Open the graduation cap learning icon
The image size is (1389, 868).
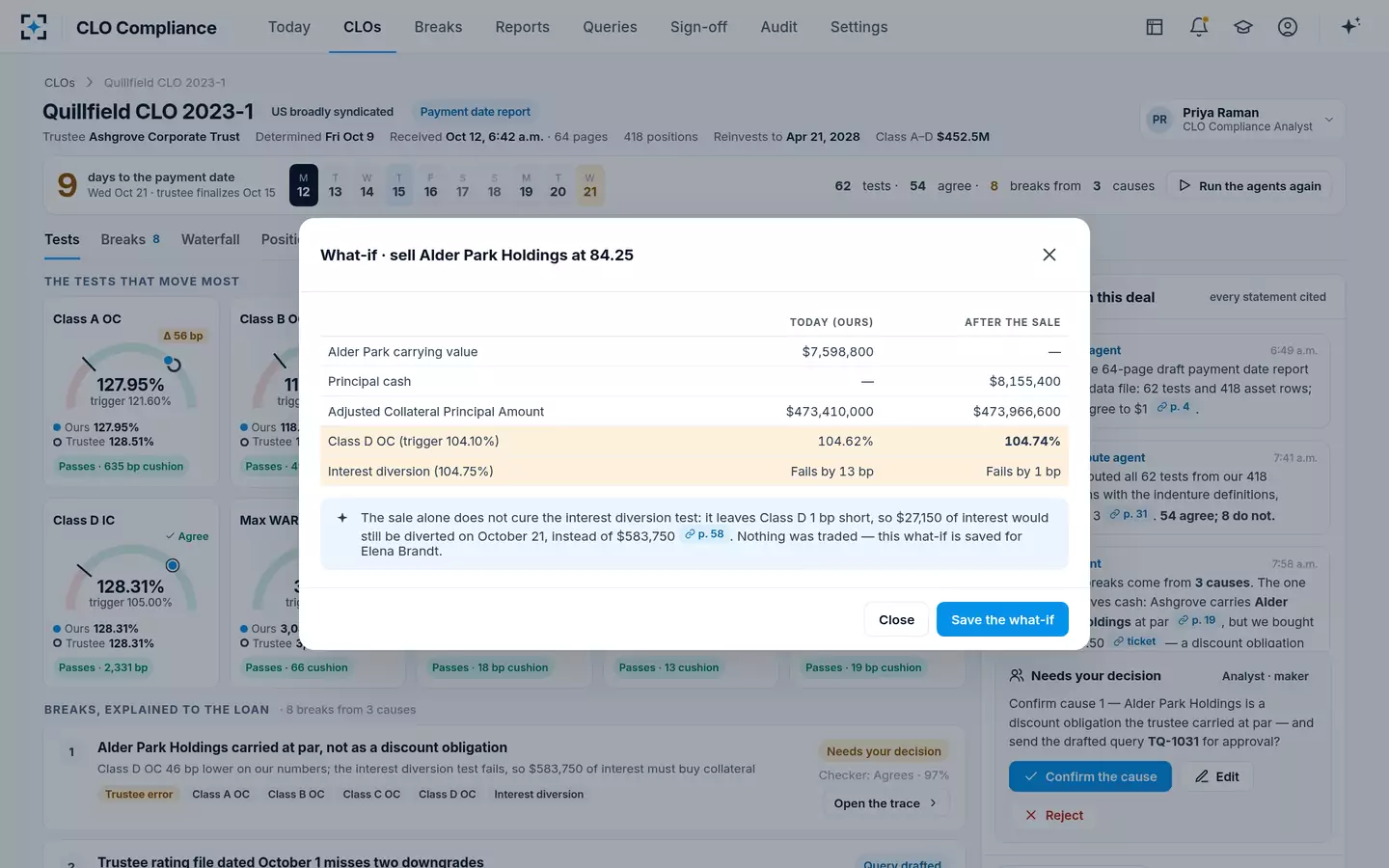[1243, 27]
